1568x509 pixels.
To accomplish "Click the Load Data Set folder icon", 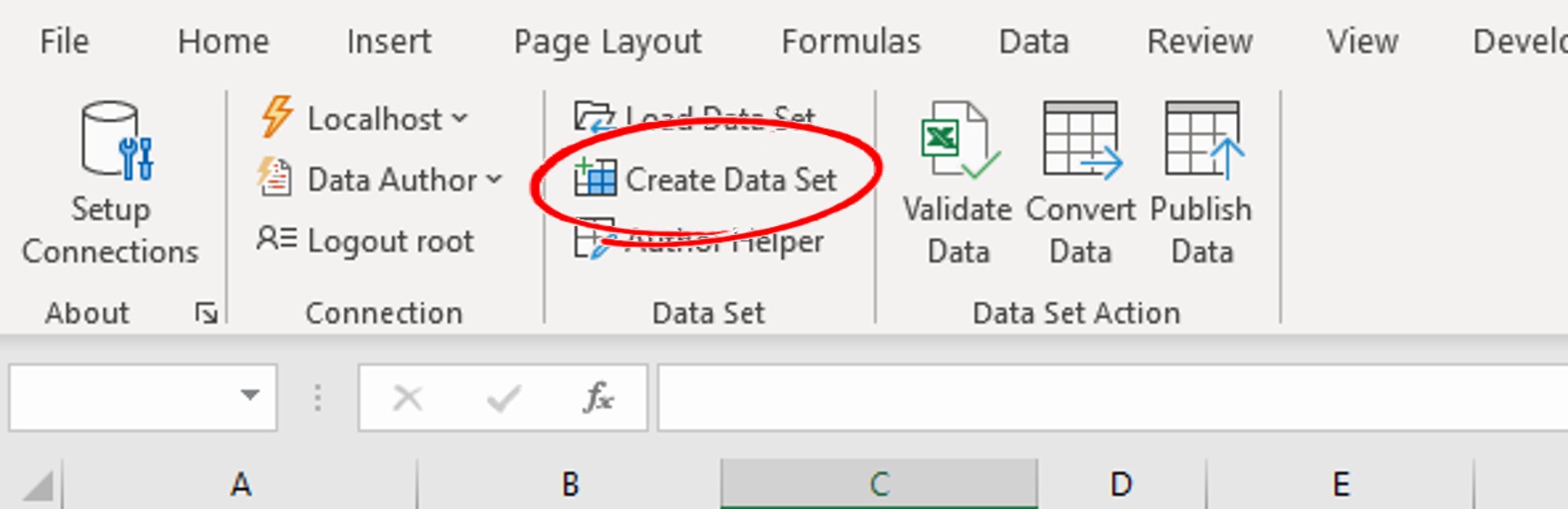I will click(x=593, y=117).
